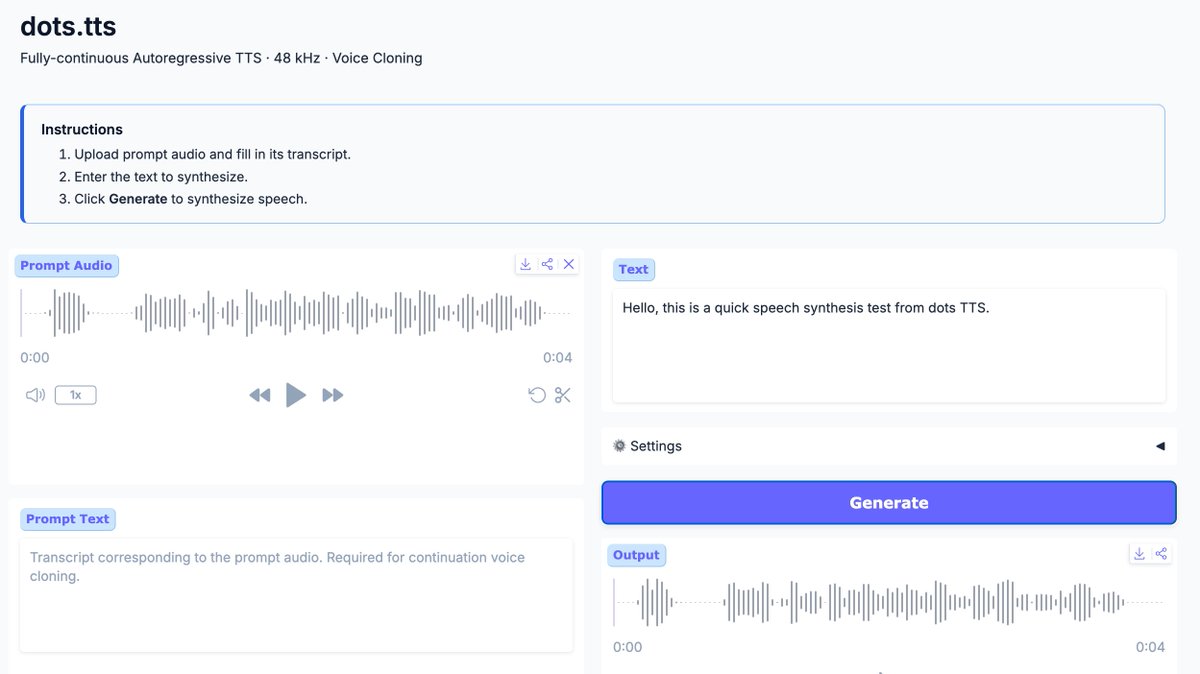Click the Text input box with the Hello sentence
Image resolution: width=1200 pixels, height=674 pixels.
pos(889,346)
